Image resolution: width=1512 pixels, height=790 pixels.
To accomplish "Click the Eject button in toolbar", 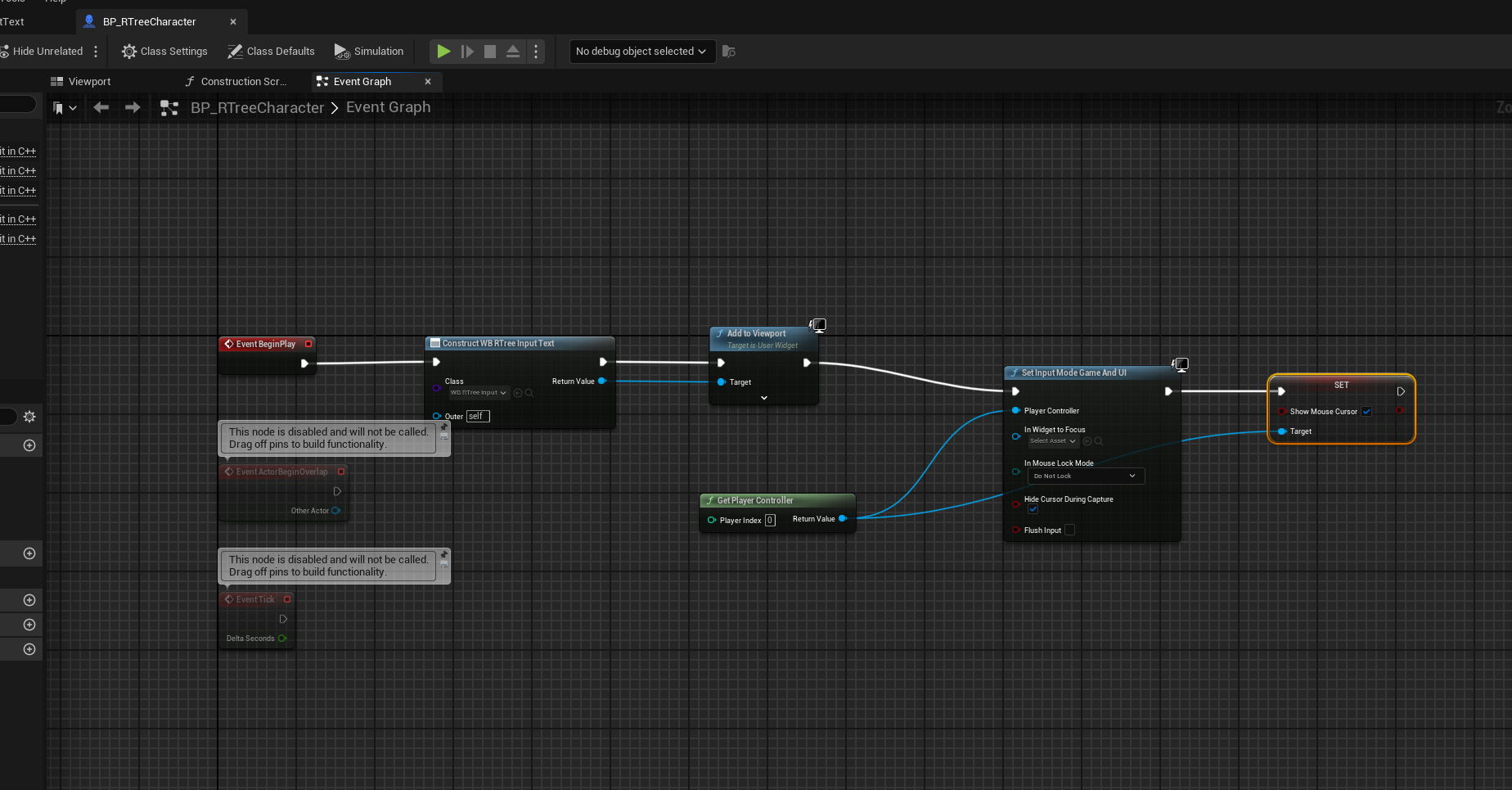I will tap(513, 52).
